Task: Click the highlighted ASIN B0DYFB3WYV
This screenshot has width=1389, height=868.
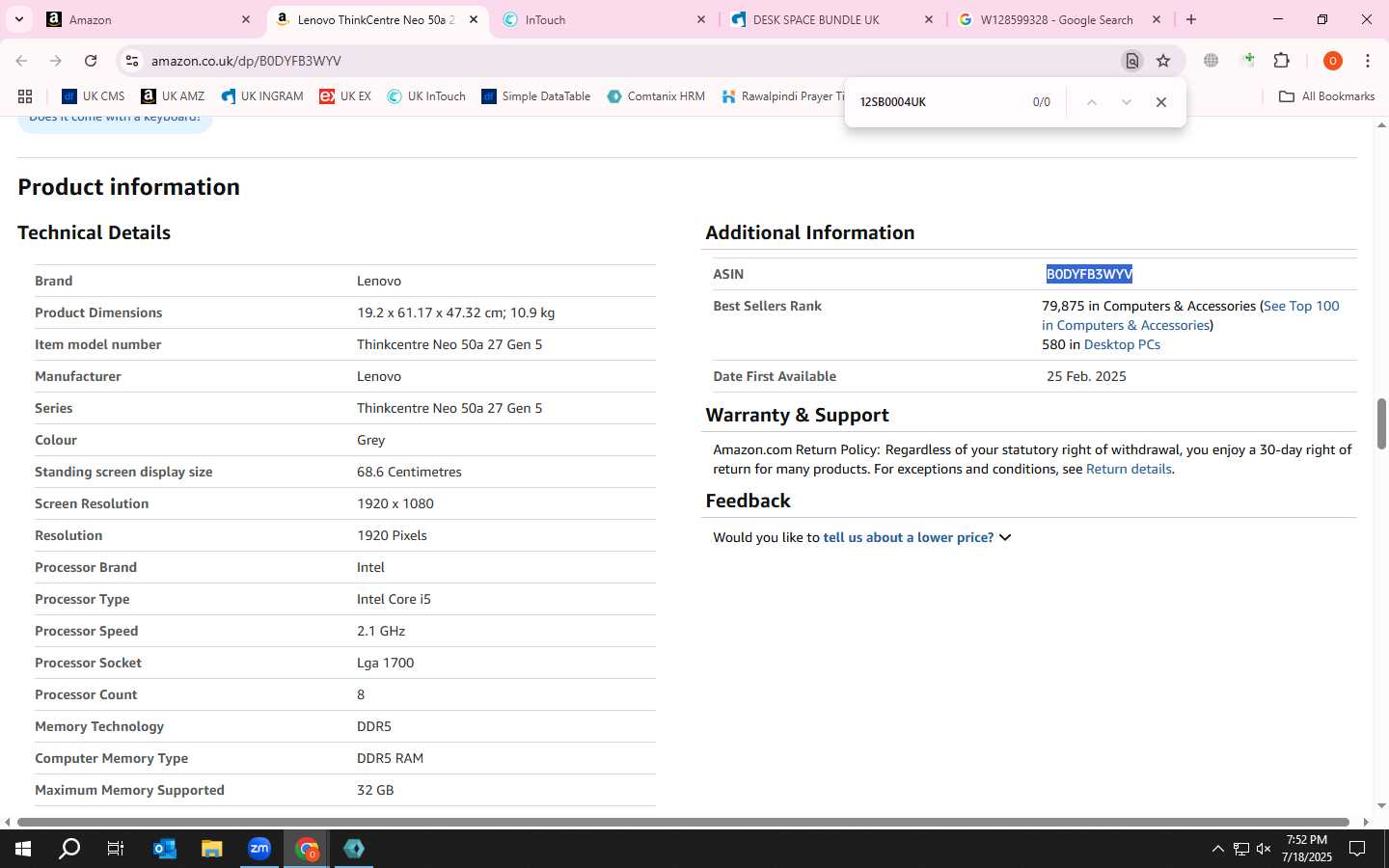Action: (x=1089, y=274)
